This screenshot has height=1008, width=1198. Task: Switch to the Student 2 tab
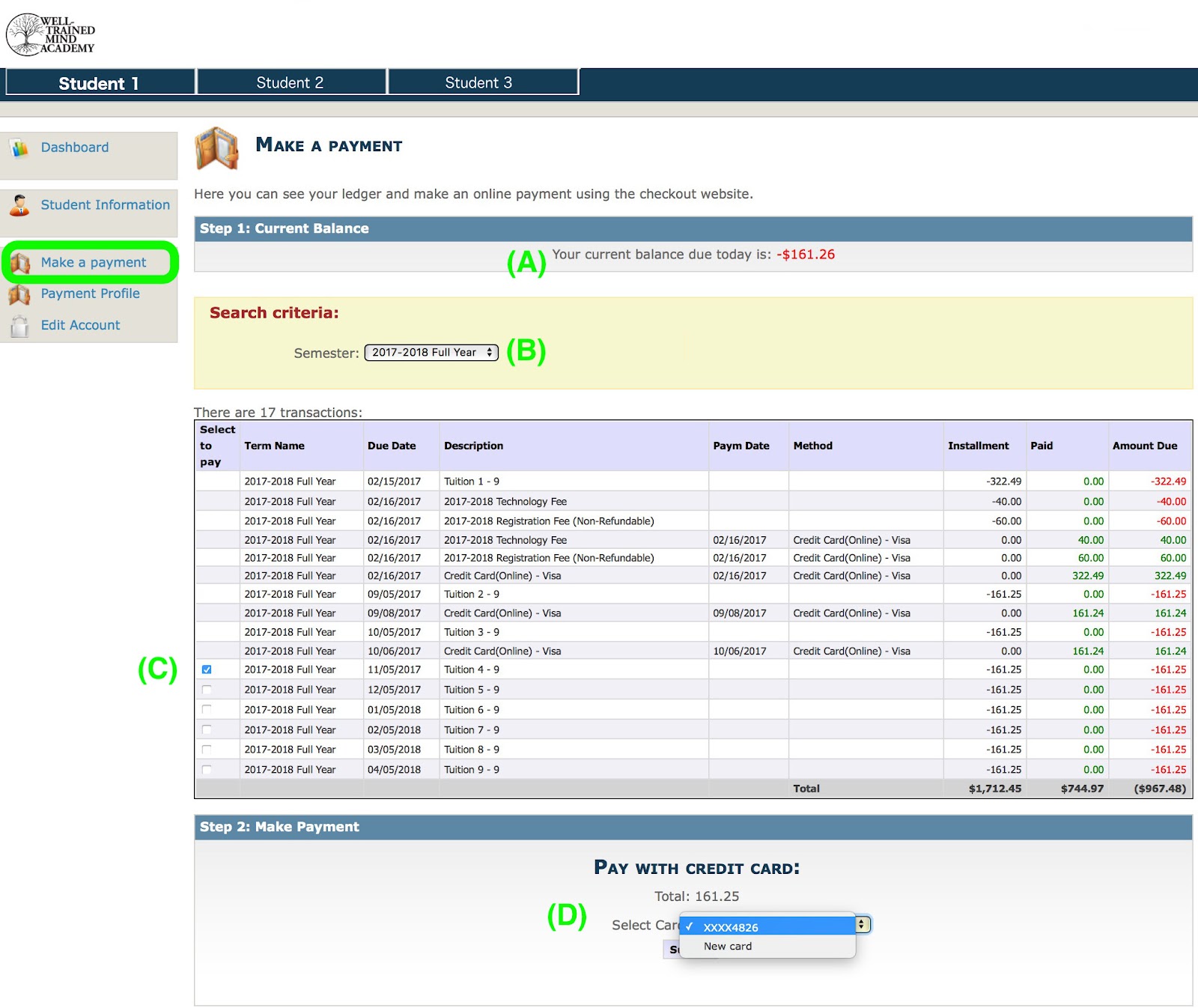point(291,82)
